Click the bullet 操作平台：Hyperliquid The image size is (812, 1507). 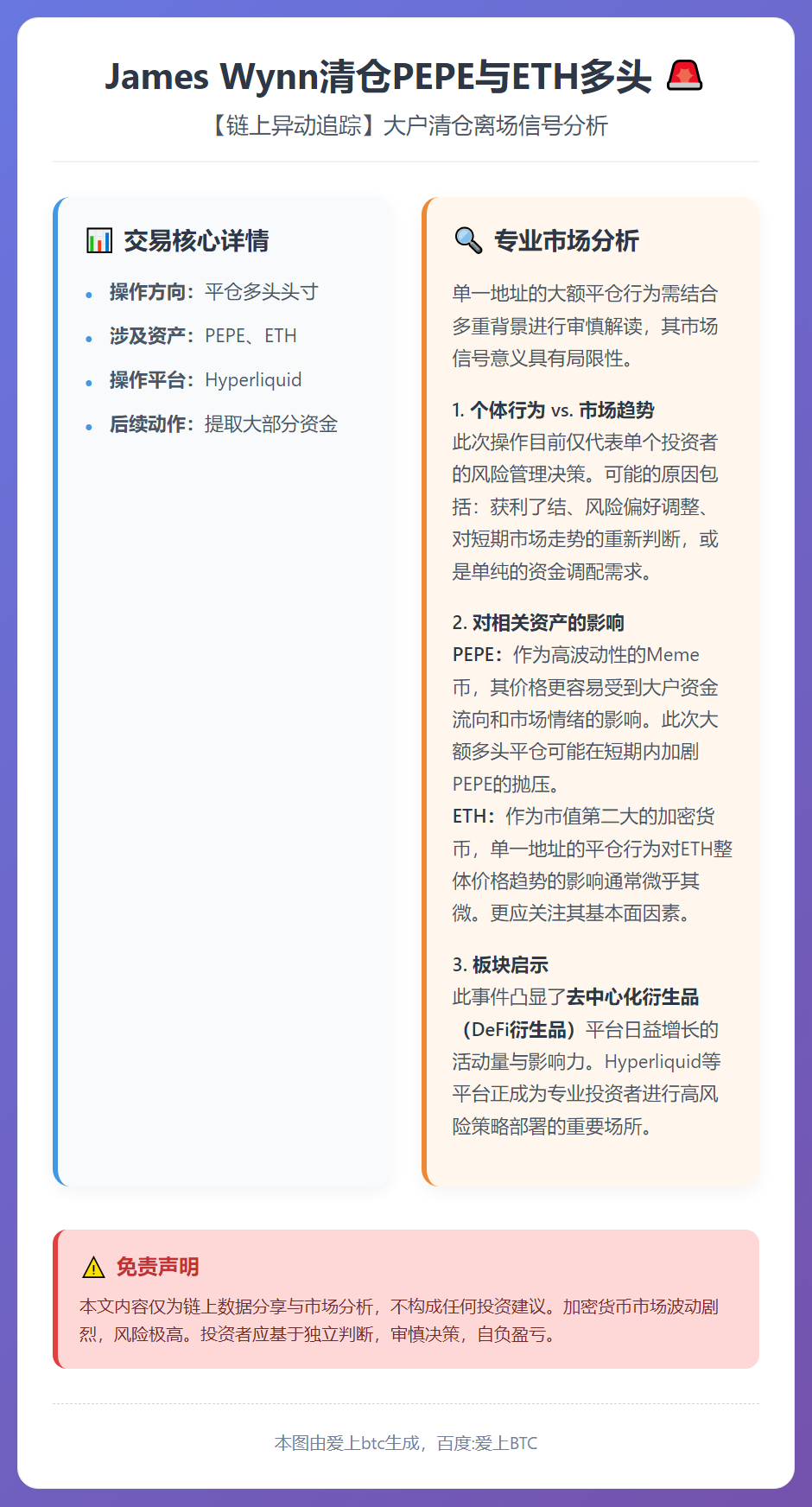coord(206,380)
